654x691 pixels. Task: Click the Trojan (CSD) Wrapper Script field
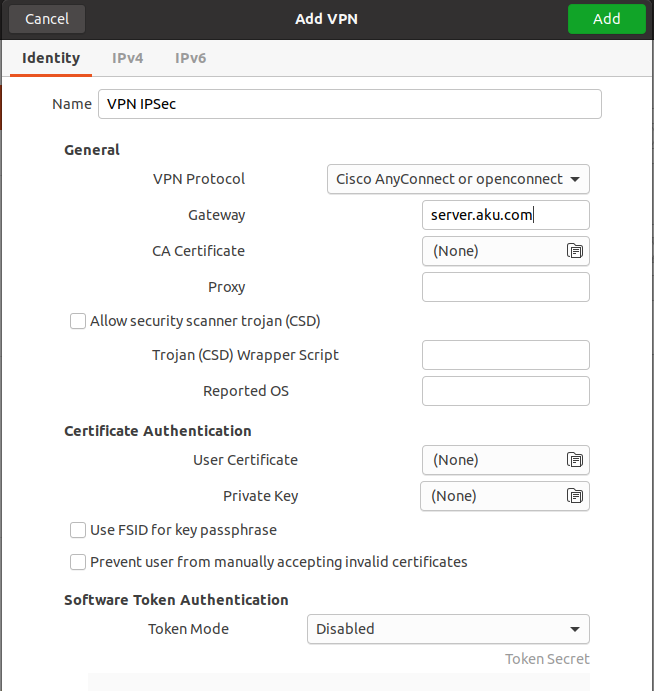point(505,355)
